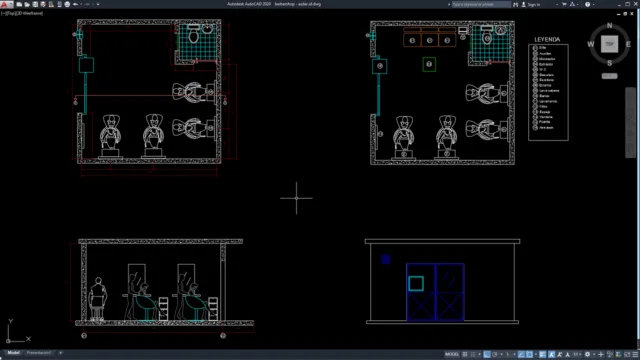Viewport: 640px width, 360px height.
Task: Open Customize Quick Access Toolbar dropdown
Action: [98, 4]
